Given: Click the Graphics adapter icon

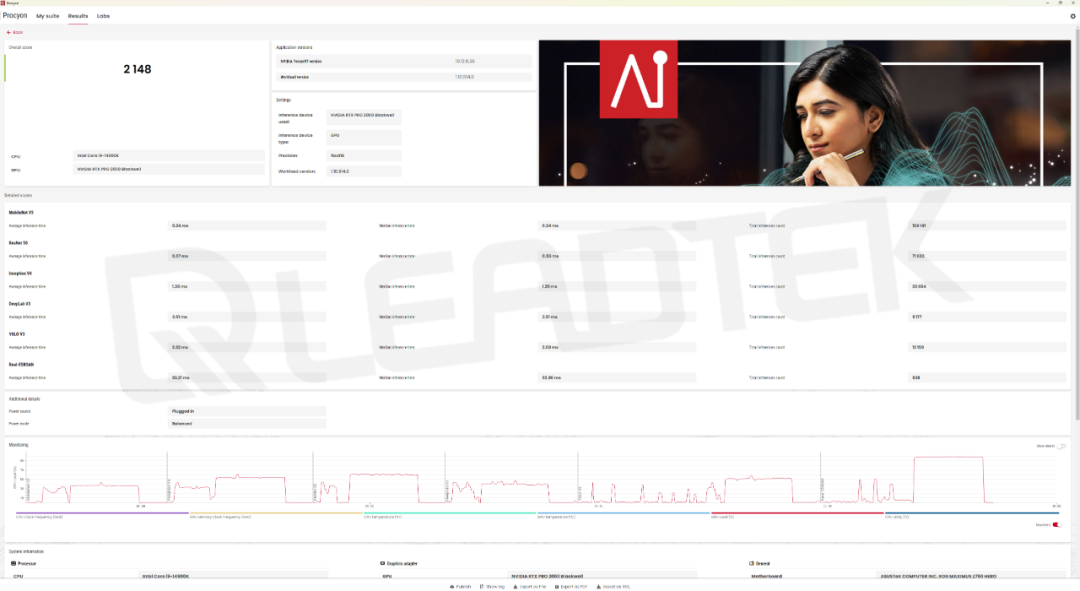Looking at the screenshot, I should tap(382, 563).
